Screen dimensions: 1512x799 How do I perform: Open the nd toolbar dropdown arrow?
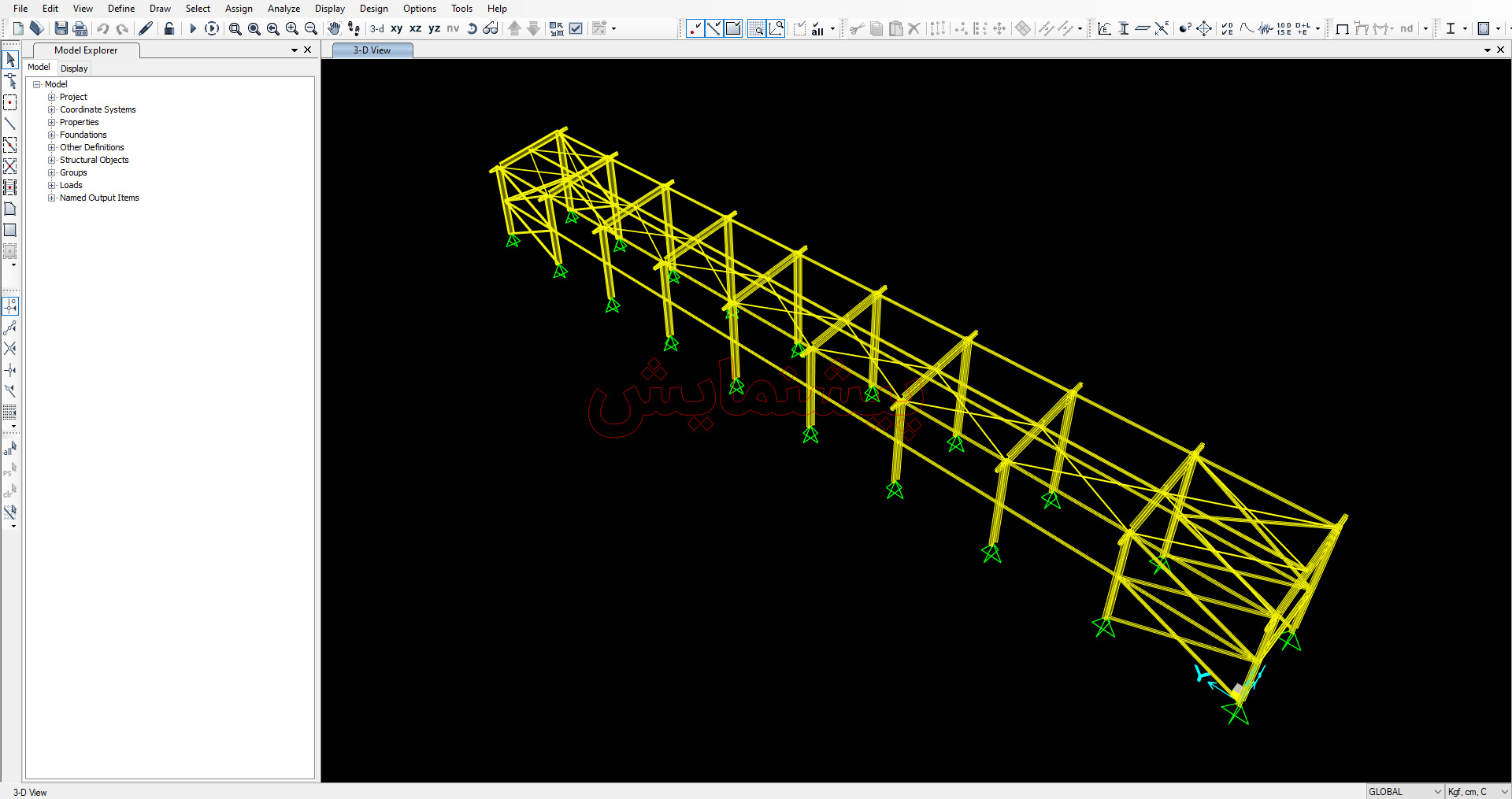coord(1425,29)
